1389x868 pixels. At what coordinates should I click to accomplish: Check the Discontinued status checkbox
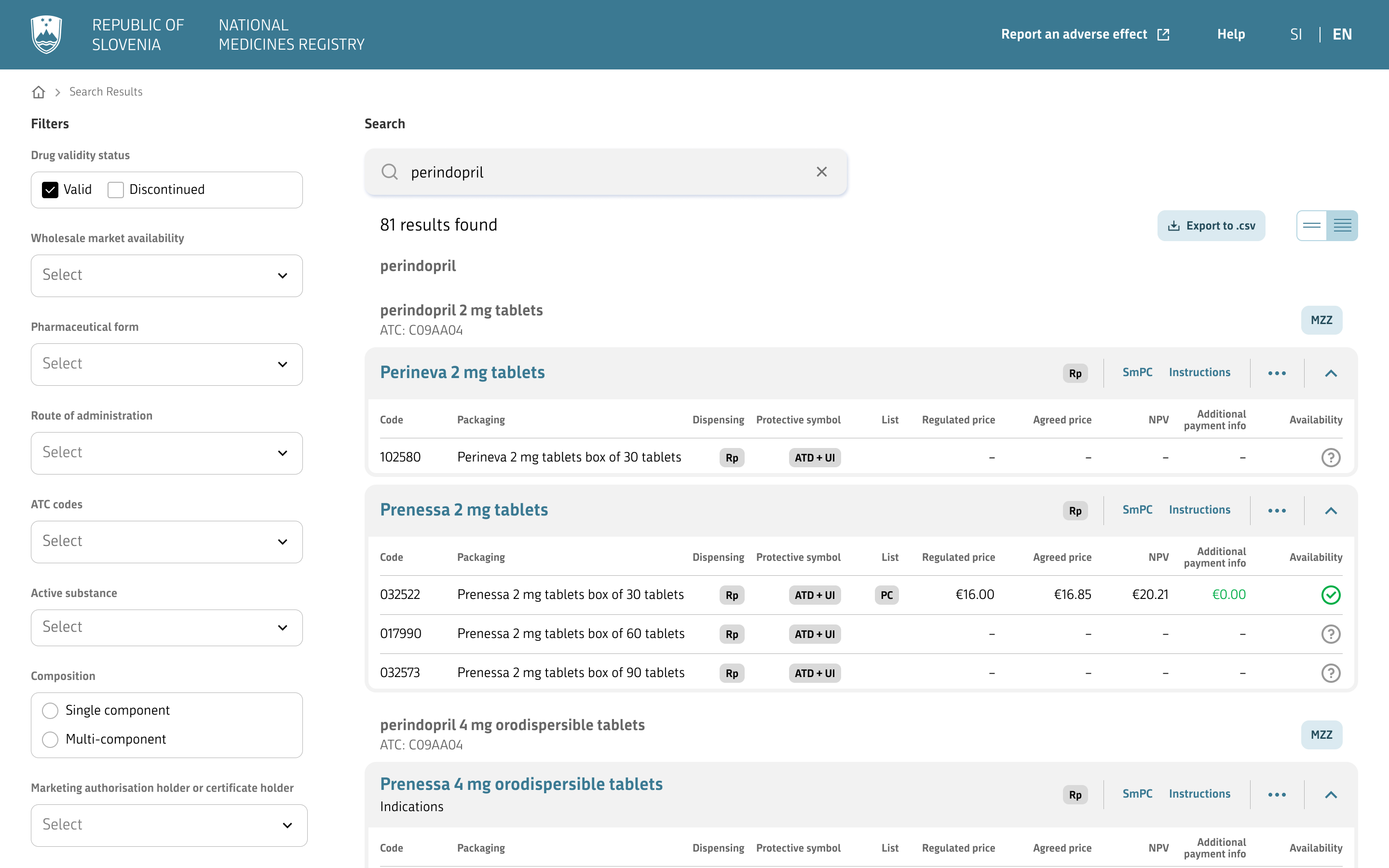(x=115, y=190)
